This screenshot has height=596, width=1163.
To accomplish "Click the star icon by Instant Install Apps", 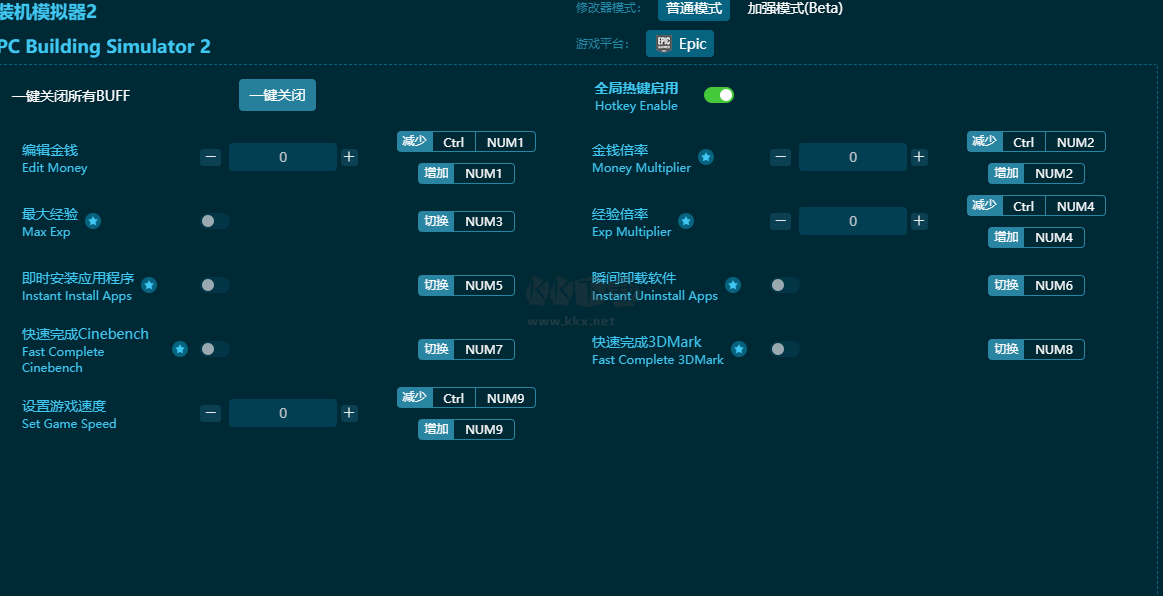I will (149, 285).
